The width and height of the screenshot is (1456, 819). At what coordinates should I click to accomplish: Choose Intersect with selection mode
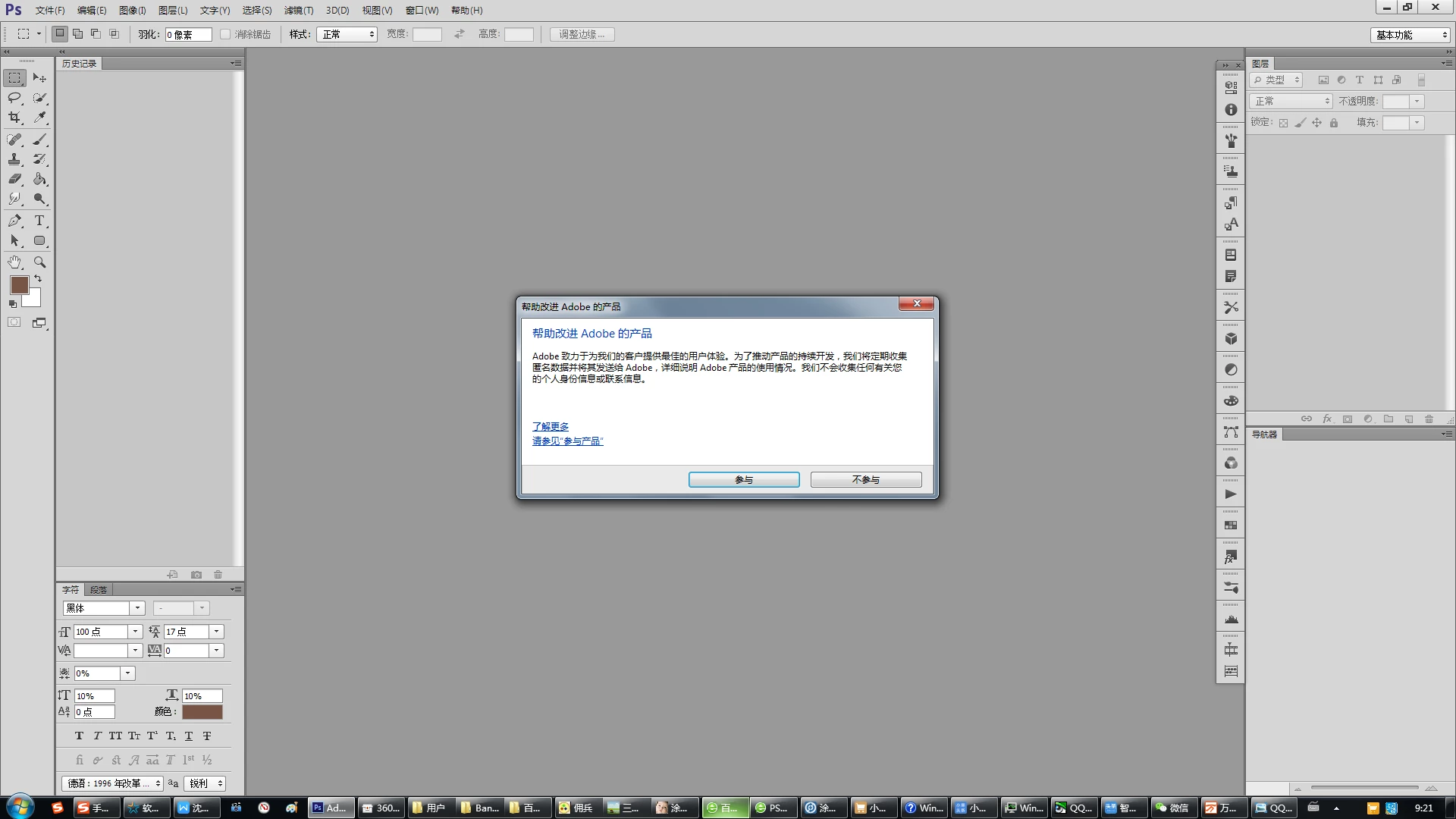pos(114,33)
